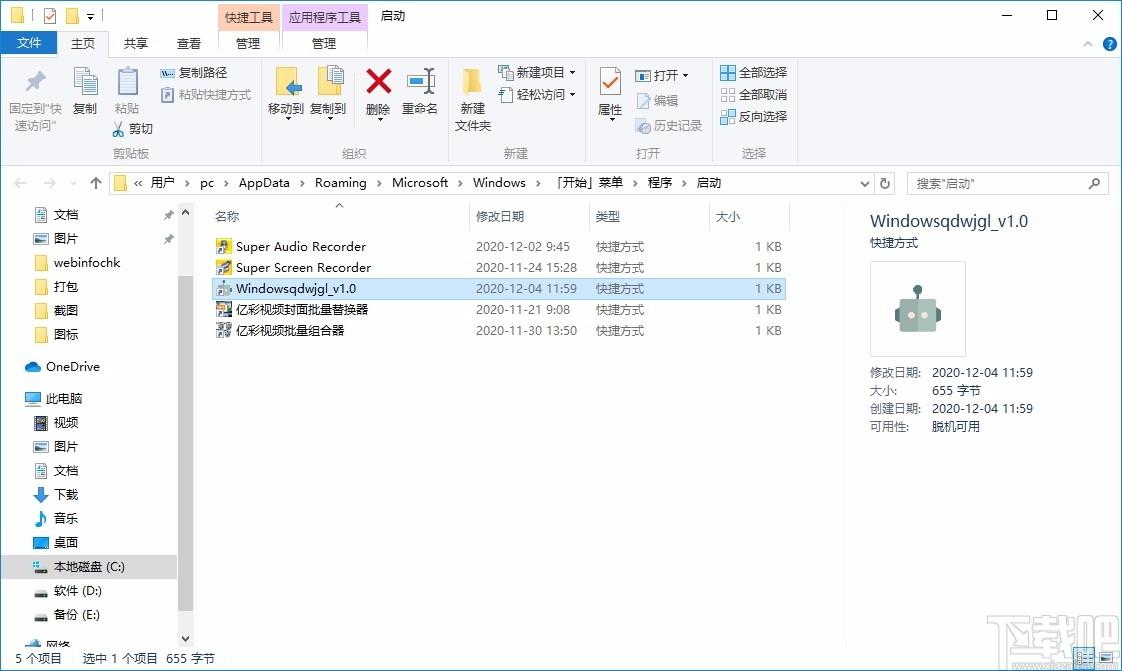Screen dimensions: 1122x671
Task: Click quick access toolbar New folder icon
Action: click(72, 15)
